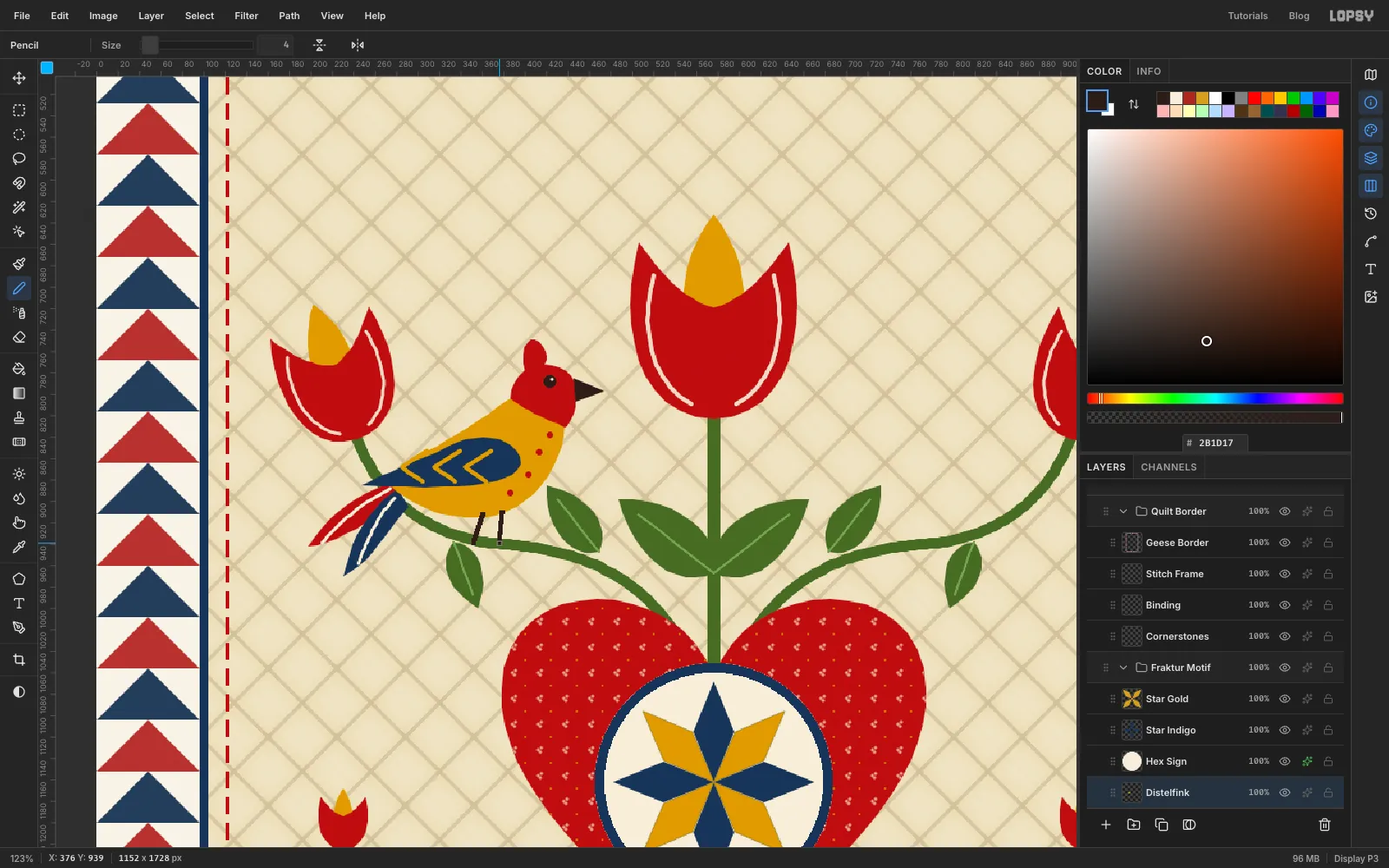Delete layer with trash icon
The height and width of the screenshot is (868, 1389).
1325,825
